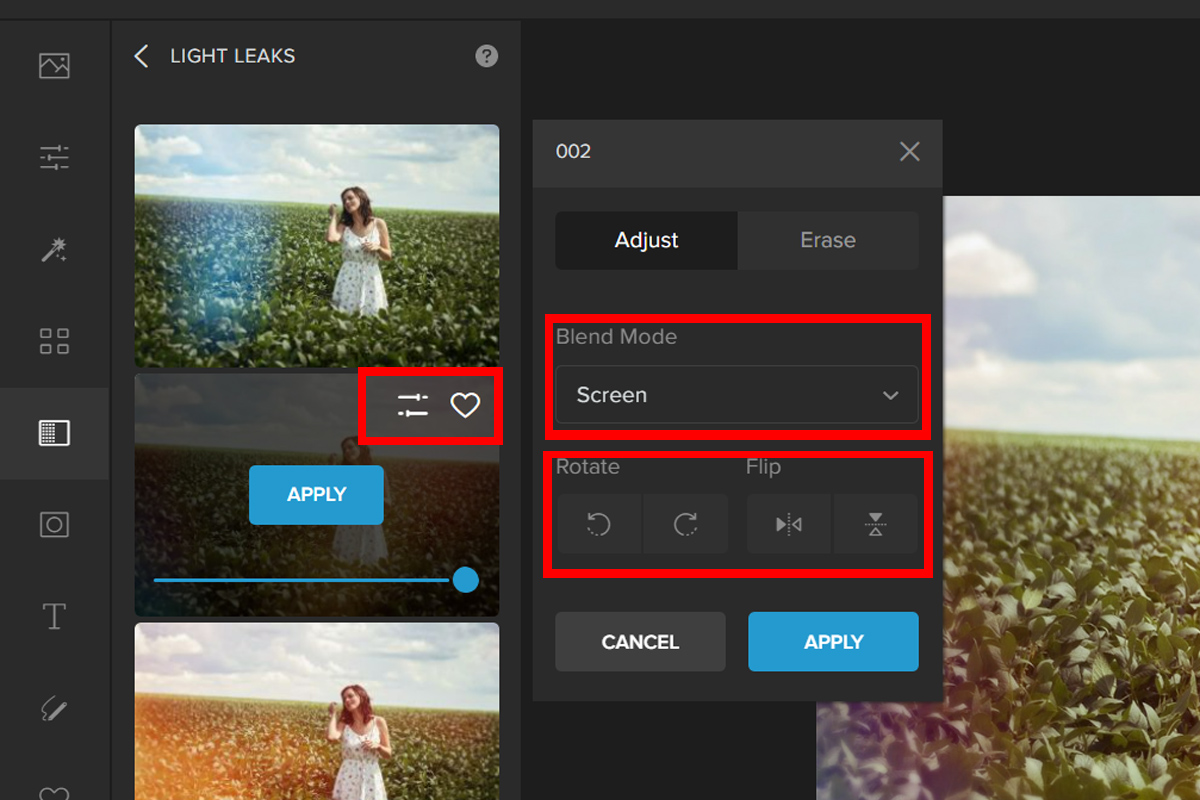Click the light leak intensity slider handle

coord(466,580)
